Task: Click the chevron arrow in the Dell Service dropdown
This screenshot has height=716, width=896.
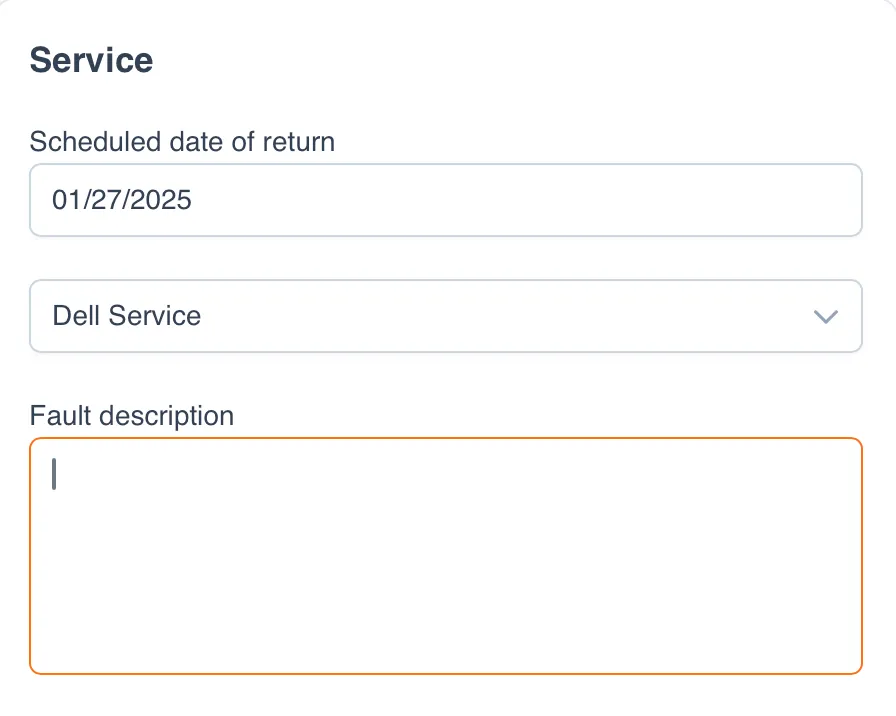Action: tap(825, 316)
